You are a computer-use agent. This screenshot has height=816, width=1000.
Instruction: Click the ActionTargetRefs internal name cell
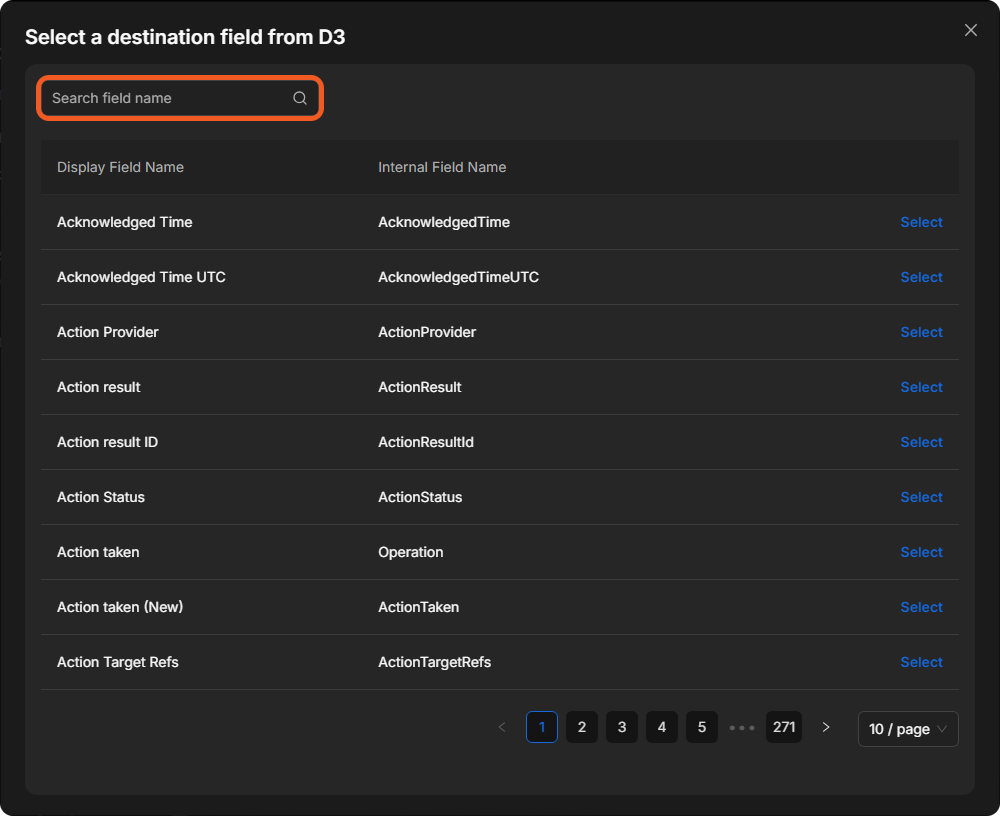pos(434,662)
